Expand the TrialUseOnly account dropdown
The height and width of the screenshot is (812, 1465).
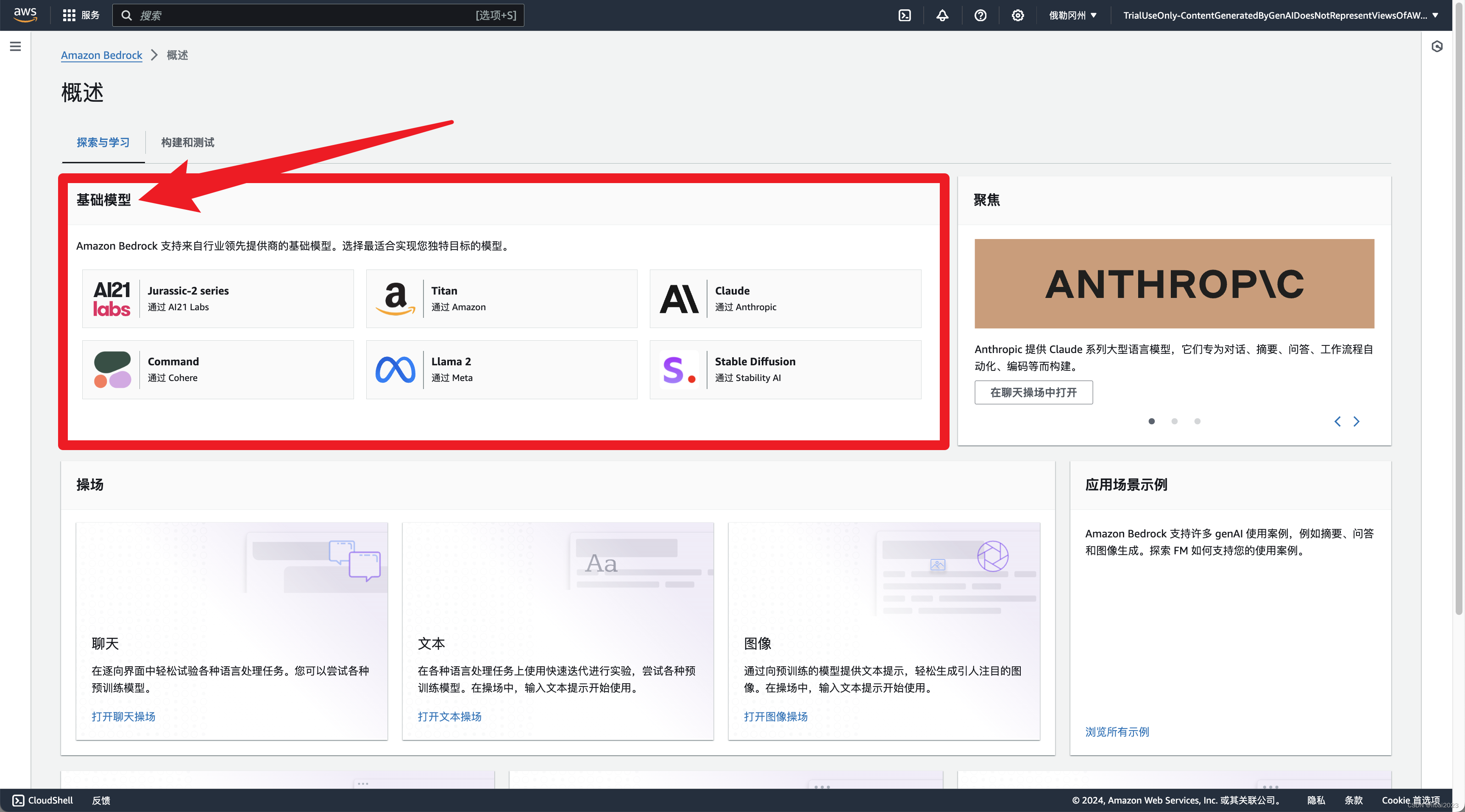[1281, 15]
